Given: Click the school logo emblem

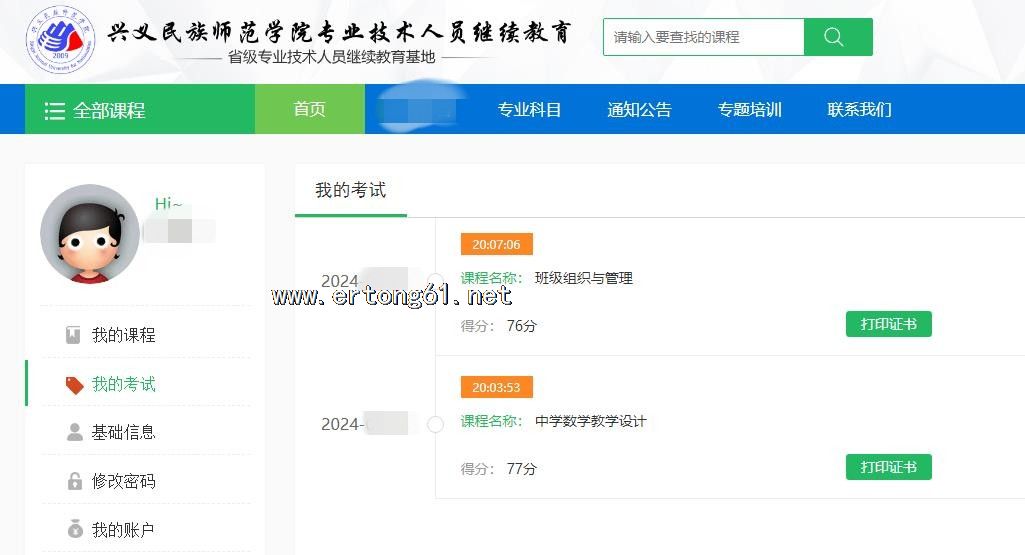Looking at the screenshot, I should click(59, 41).
